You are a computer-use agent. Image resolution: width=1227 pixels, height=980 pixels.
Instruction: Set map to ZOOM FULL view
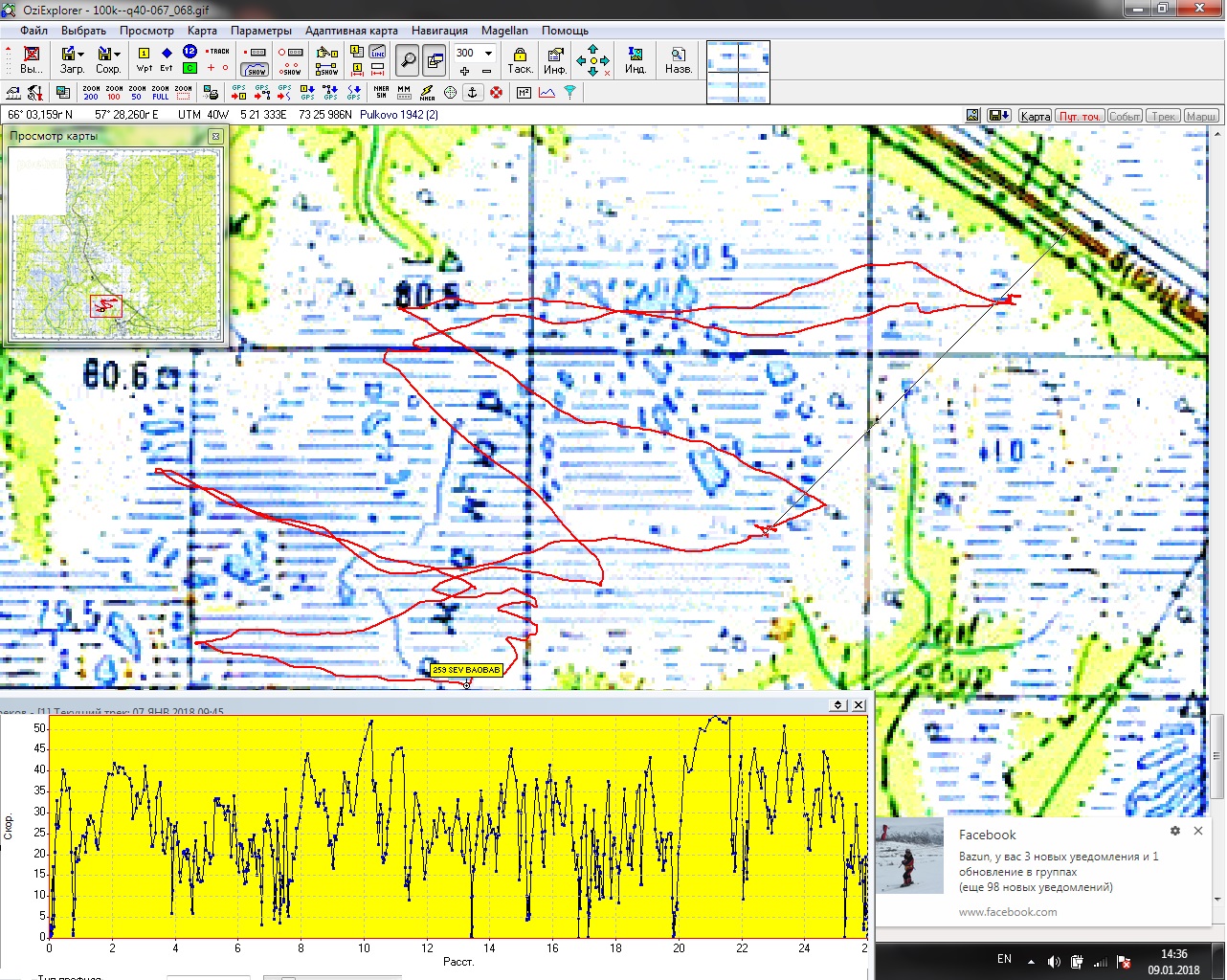[x=160, y=93]
